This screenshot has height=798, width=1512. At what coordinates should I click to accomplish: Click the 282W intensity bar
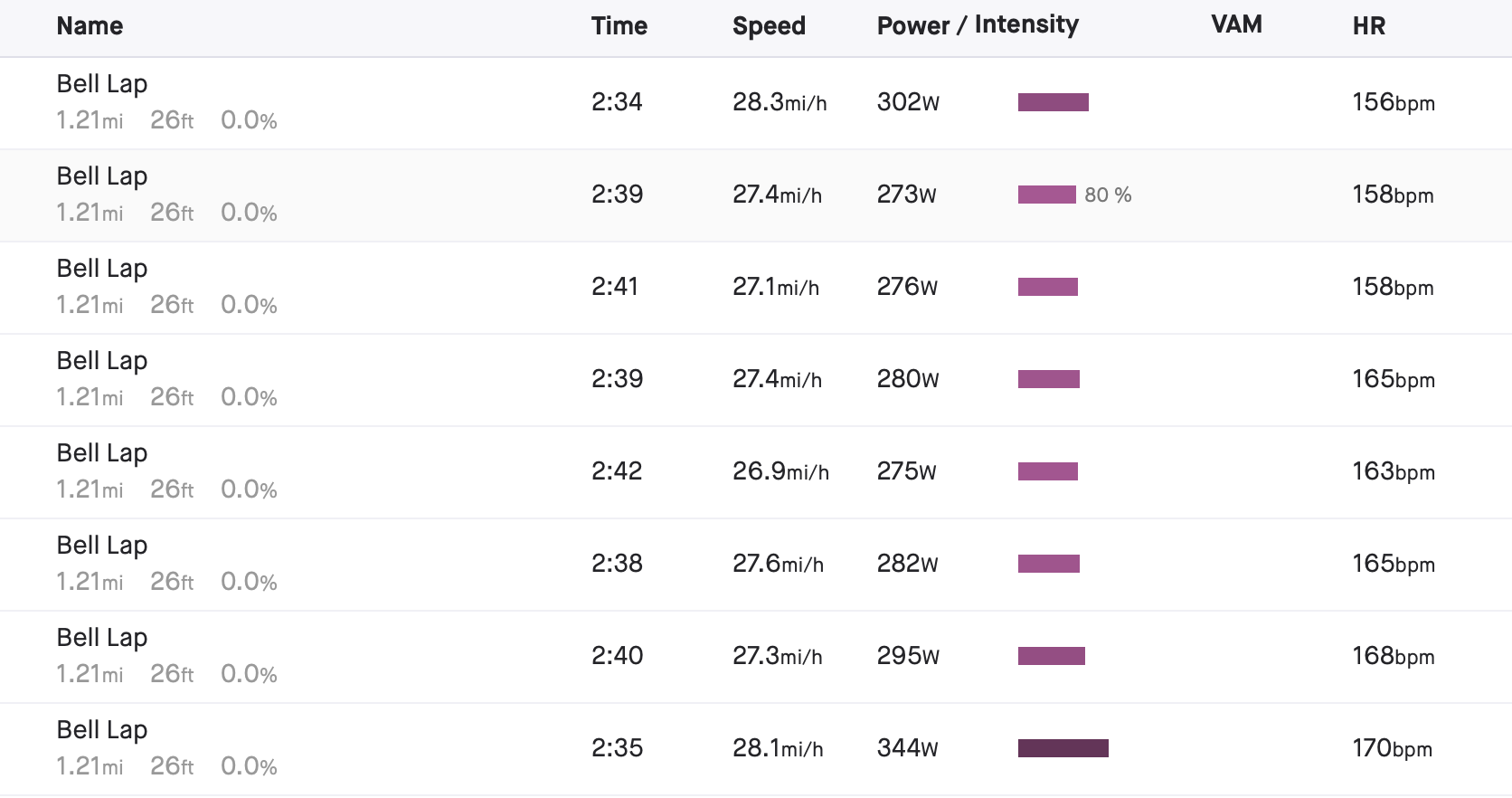click(1049, 564)
